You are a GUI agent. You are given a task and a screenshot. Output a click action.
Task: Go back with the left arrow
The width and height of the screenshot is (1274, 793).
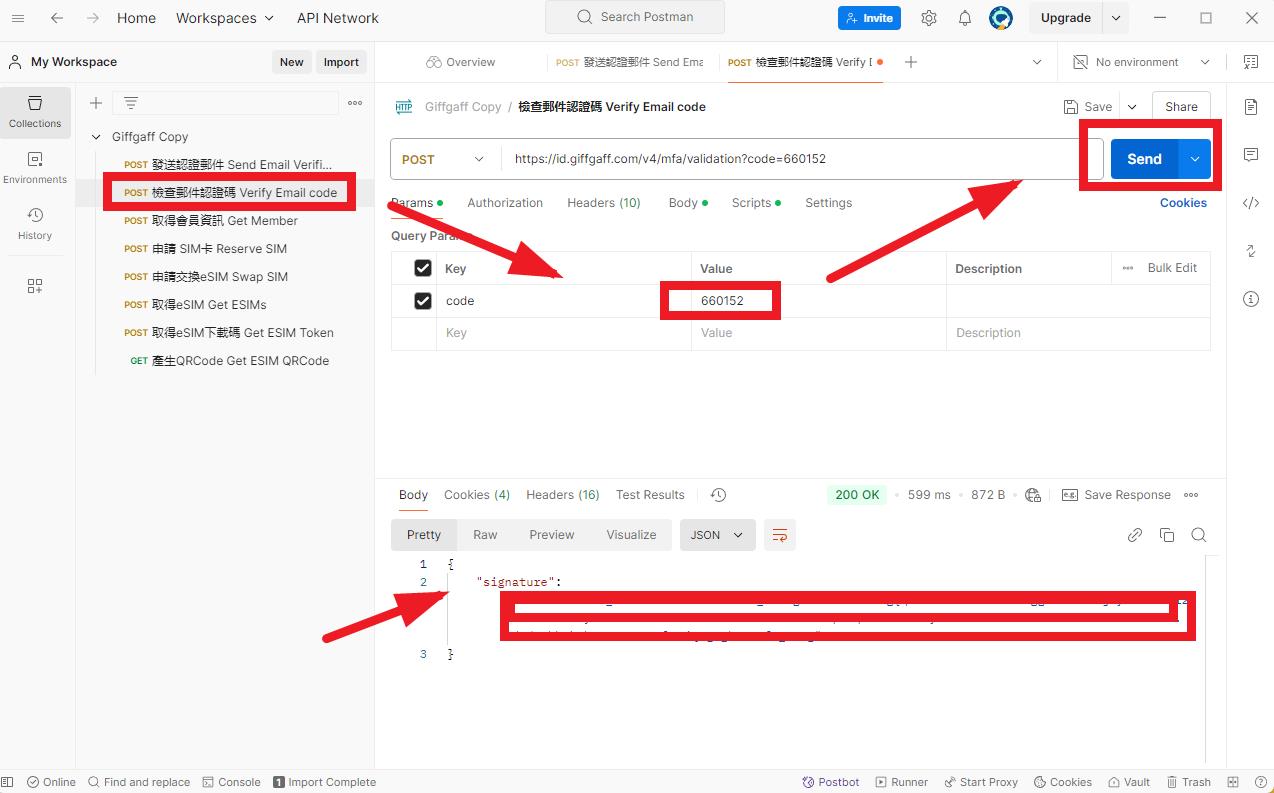[x=57, y=18]
